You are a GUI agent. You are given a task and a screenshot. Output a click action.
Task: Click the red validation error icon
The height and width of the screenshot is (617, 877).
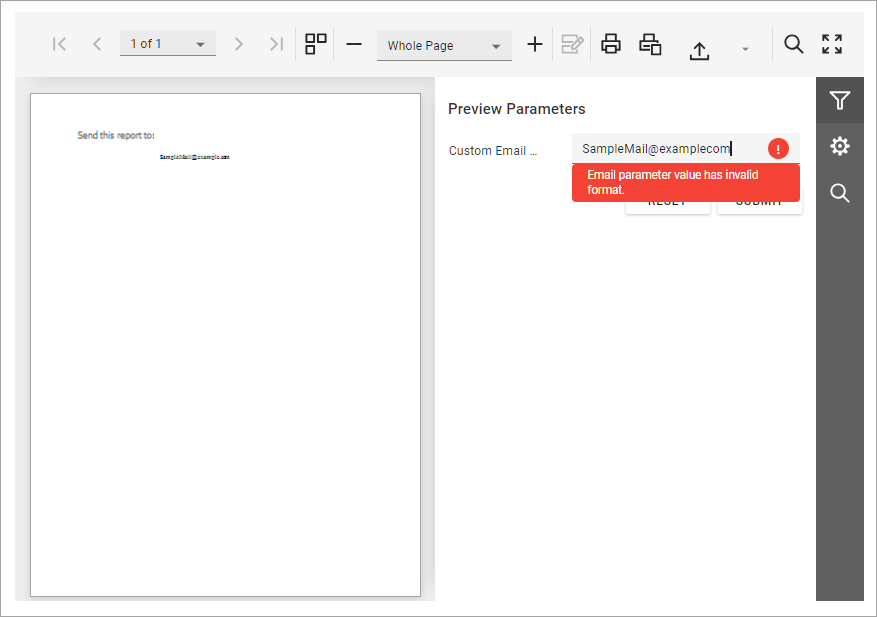point(778,149)
